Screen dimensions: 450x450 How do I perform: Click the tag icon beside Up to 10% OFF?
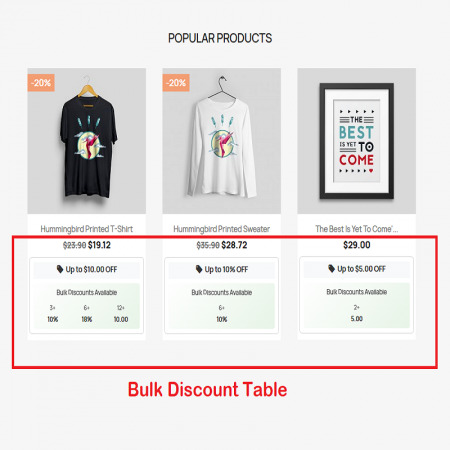(x=199, y=269)
